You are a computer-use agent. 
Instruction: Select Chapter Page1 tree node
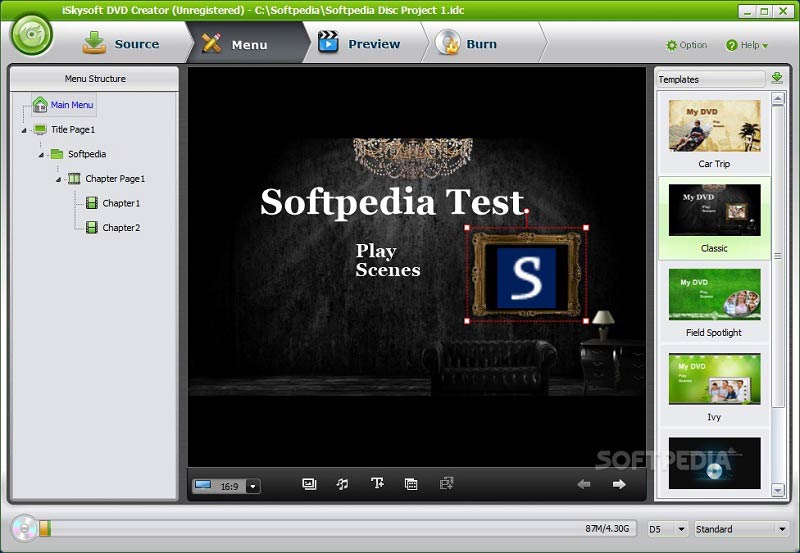click(x=115, y=179)
